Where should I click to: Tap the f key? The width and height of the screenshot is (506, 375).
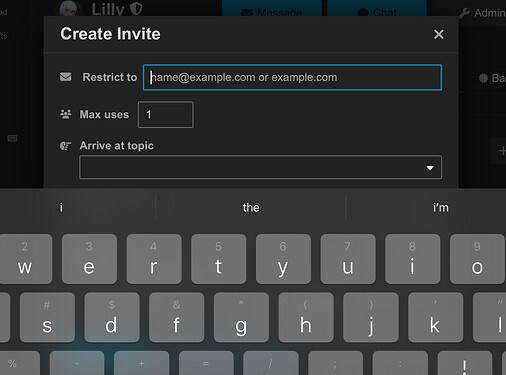[177, 317]
